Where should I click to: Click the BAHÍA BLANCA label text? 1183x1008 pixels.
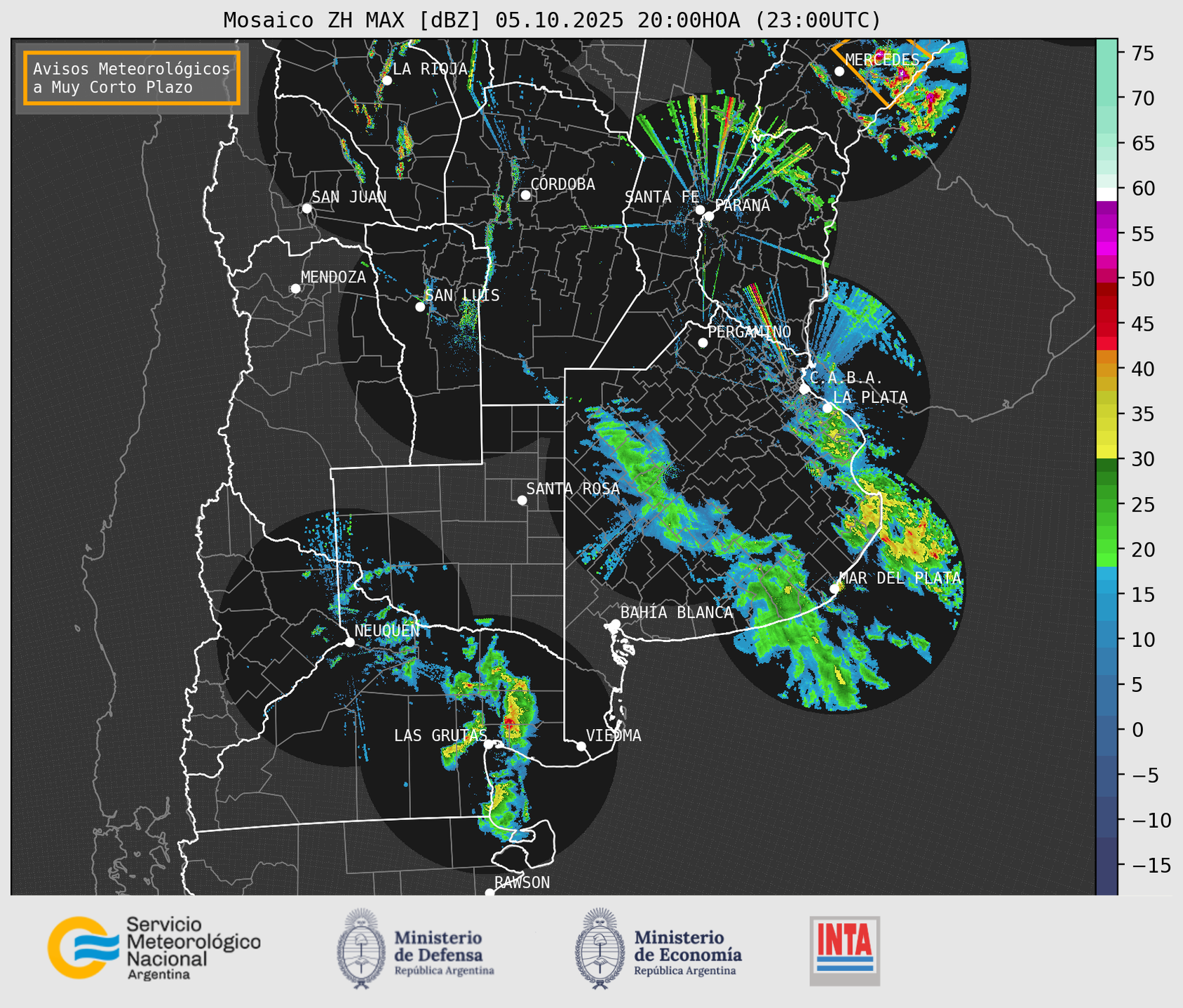click(677, 613)
